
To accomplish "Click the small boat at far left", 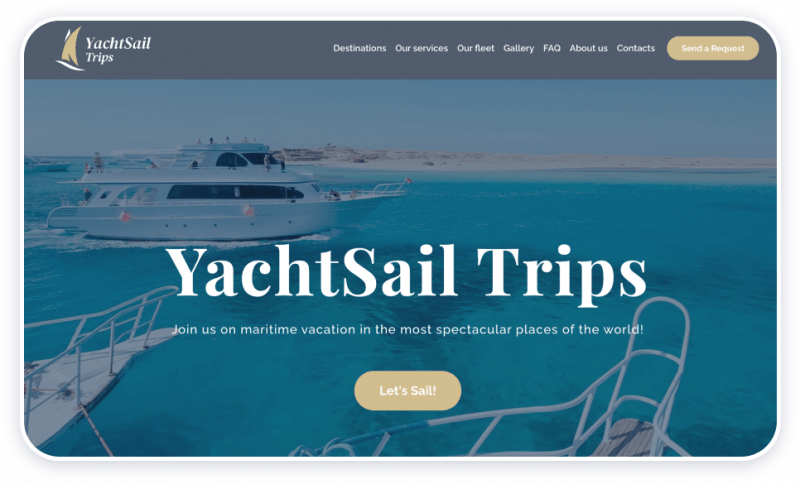I will point(47,164).
